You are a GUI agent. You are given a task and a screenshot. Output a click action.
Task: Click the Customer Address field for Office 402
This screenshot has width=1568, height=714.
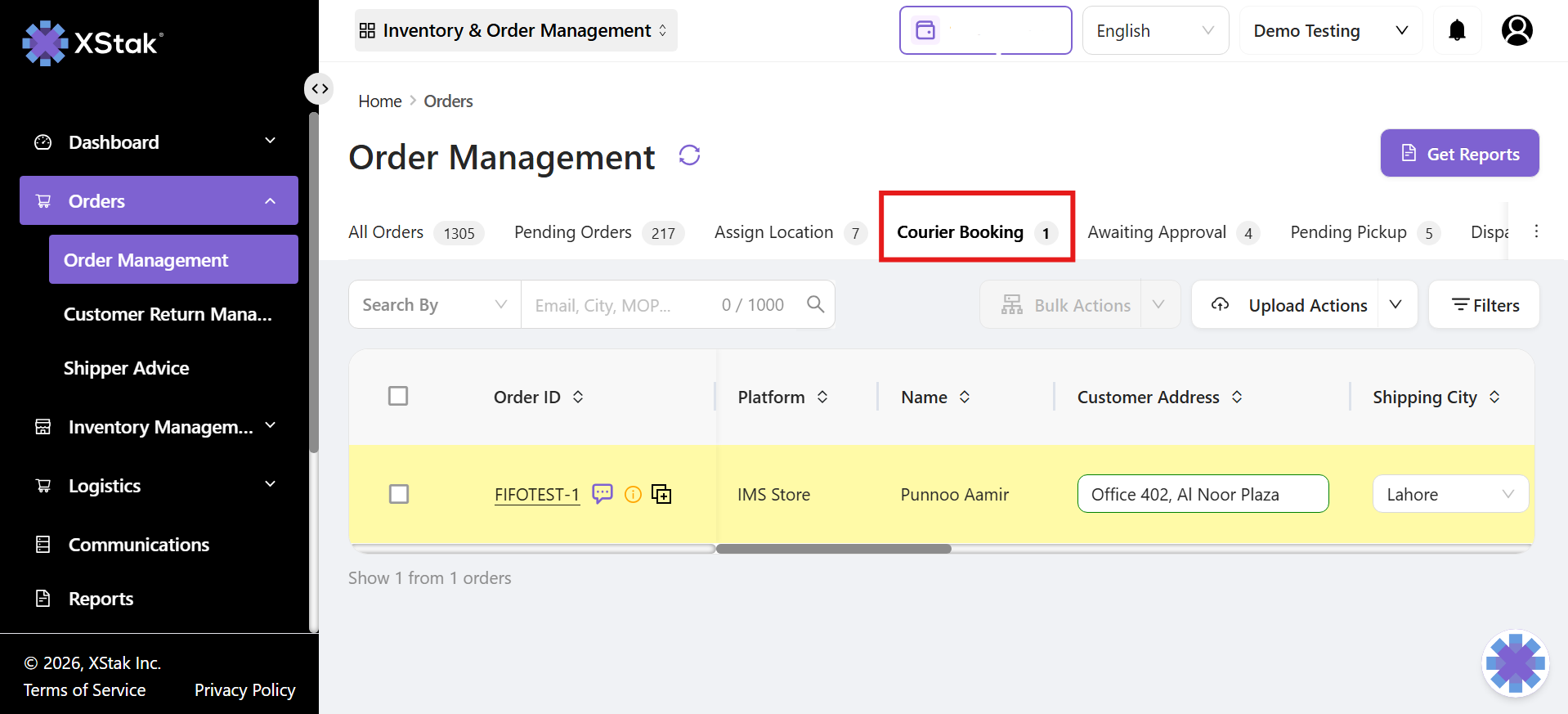[1203, 494]
